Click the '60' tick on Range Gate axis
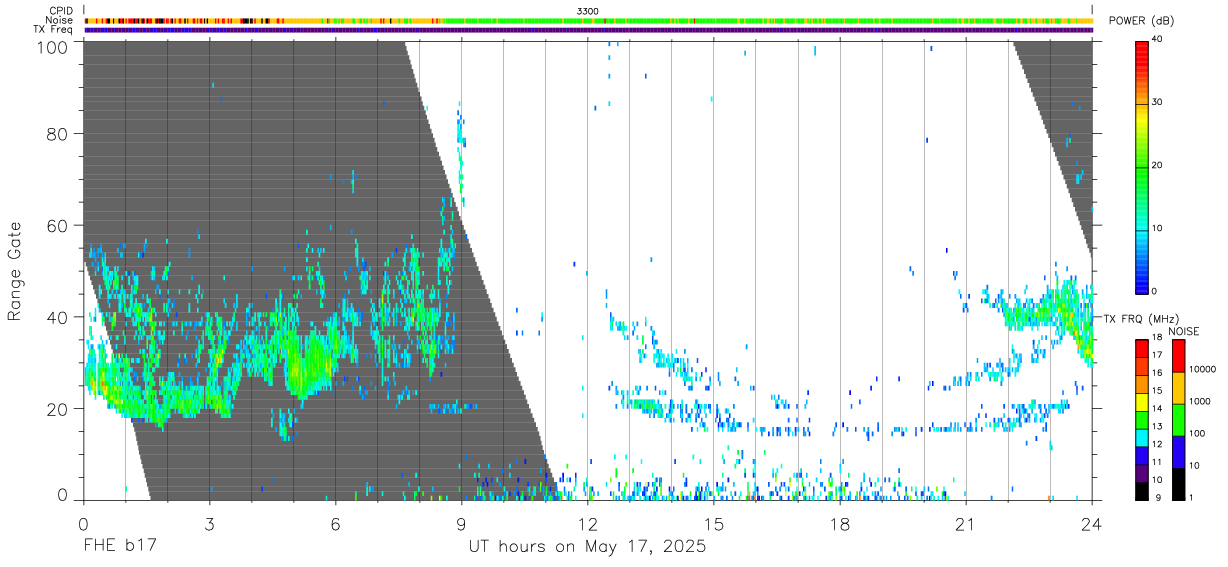Viewport: 1228px width, 567px height. [58, 225]
